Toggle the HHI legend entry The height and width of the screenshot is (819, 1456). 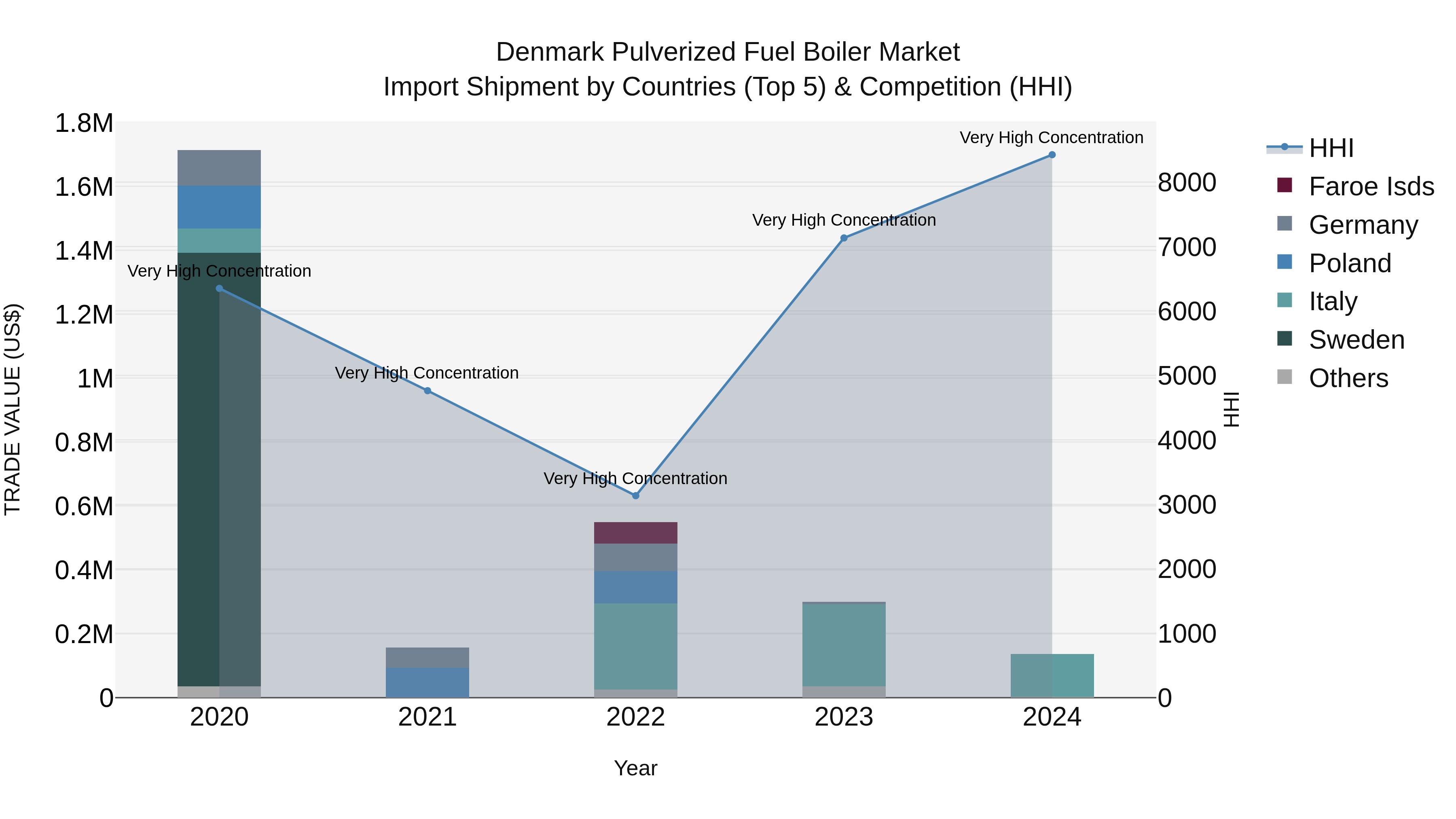point(1310,148)
